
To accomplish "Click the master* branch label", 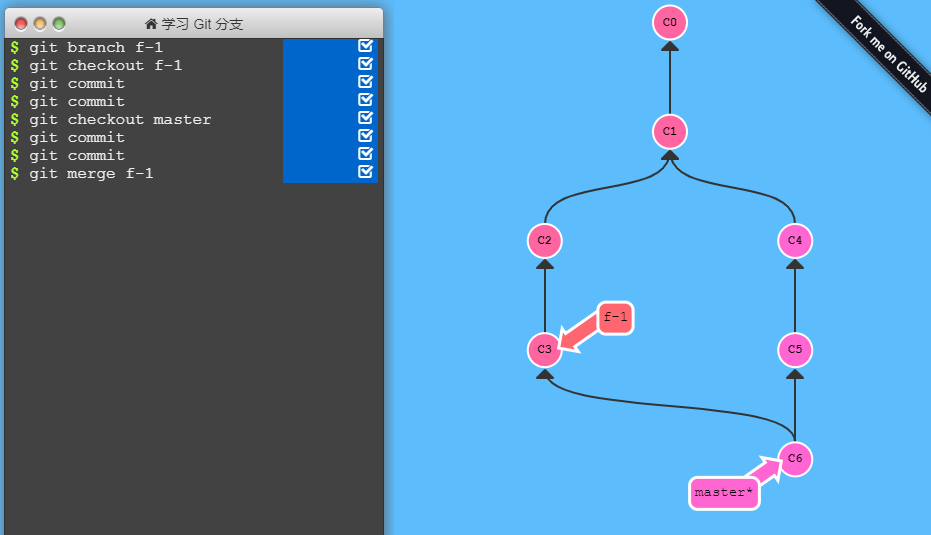I will (724, 493).
